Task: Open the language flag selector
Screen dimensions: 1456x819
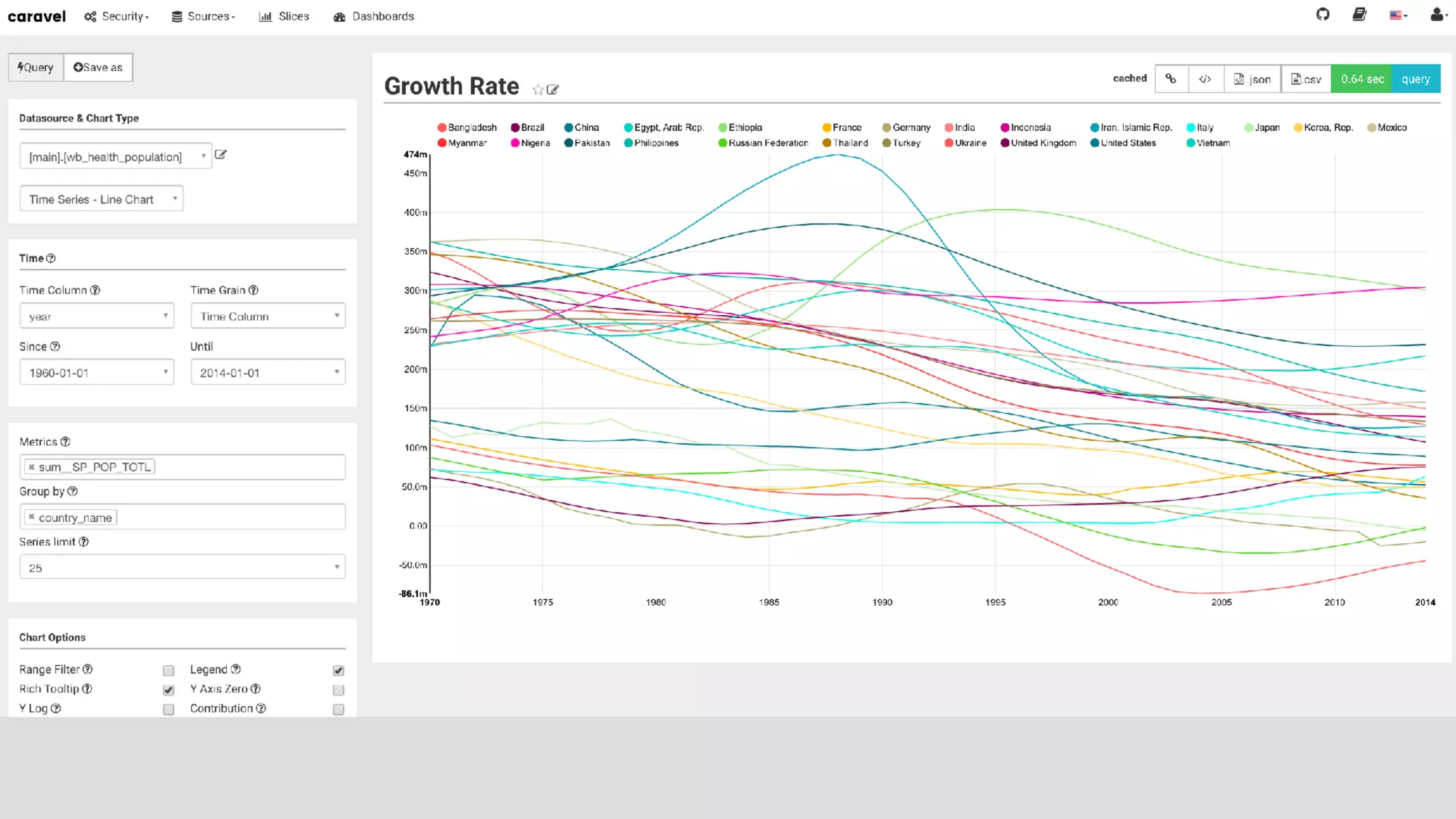Action: click(1398, 15)
